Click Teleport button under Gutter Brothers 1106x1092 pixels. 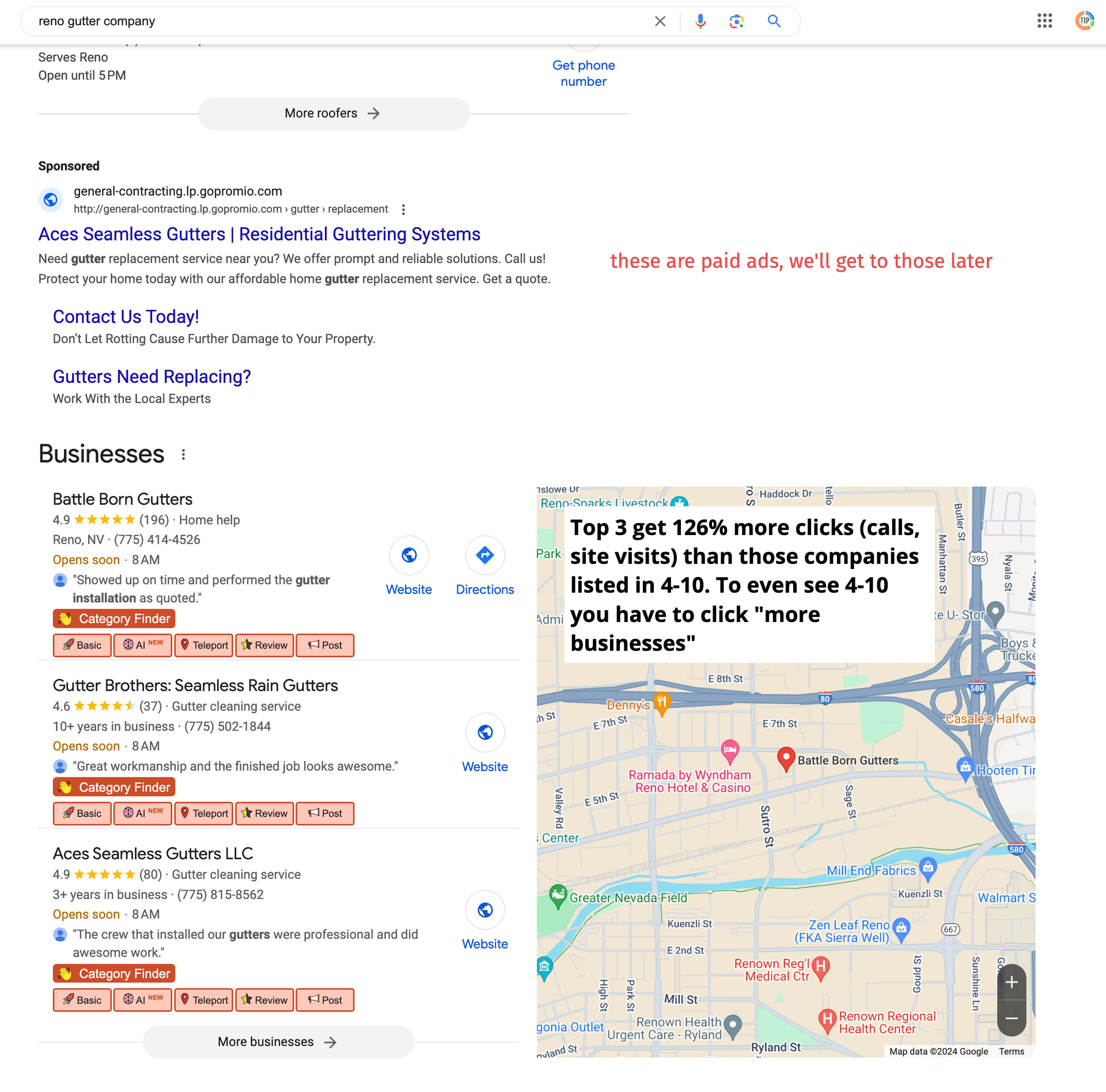point(204,814)
